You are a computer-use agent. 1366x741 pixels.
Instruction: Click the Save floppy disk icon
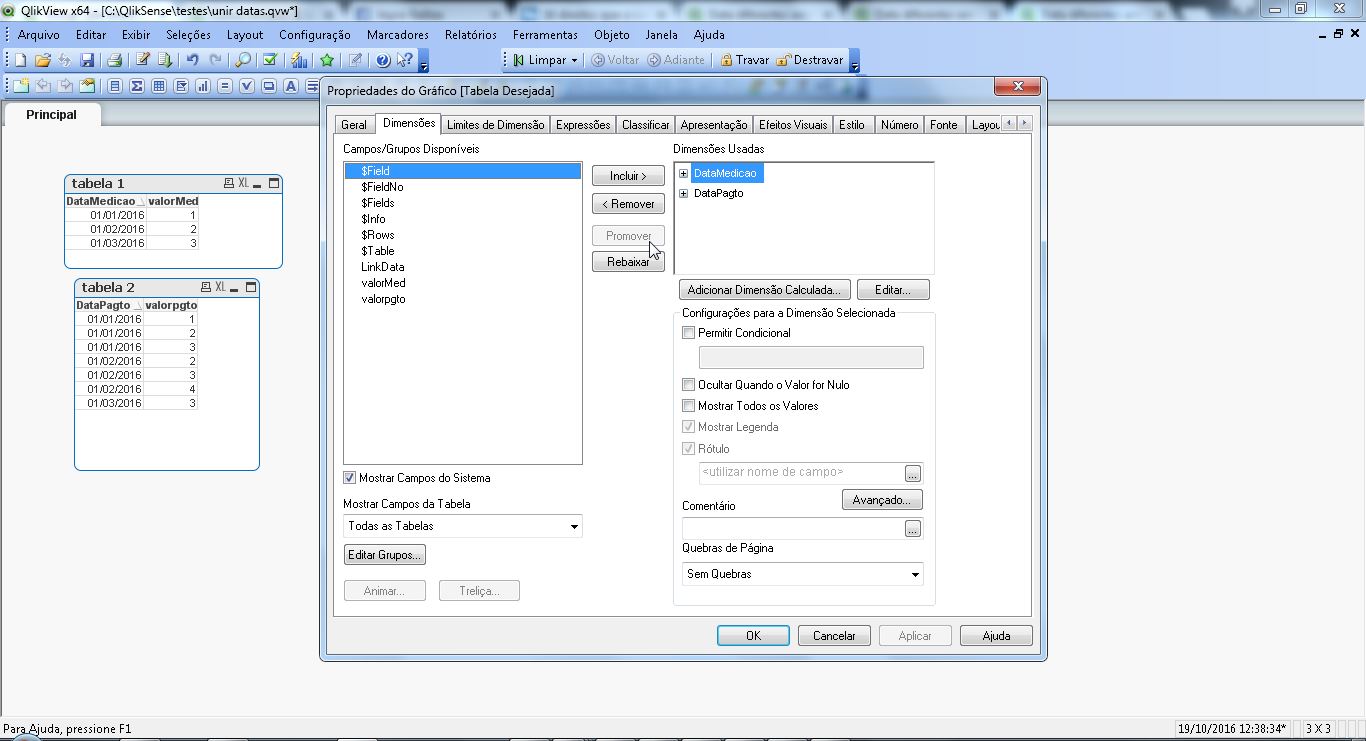pyautogui.click(x=87, y=60)
